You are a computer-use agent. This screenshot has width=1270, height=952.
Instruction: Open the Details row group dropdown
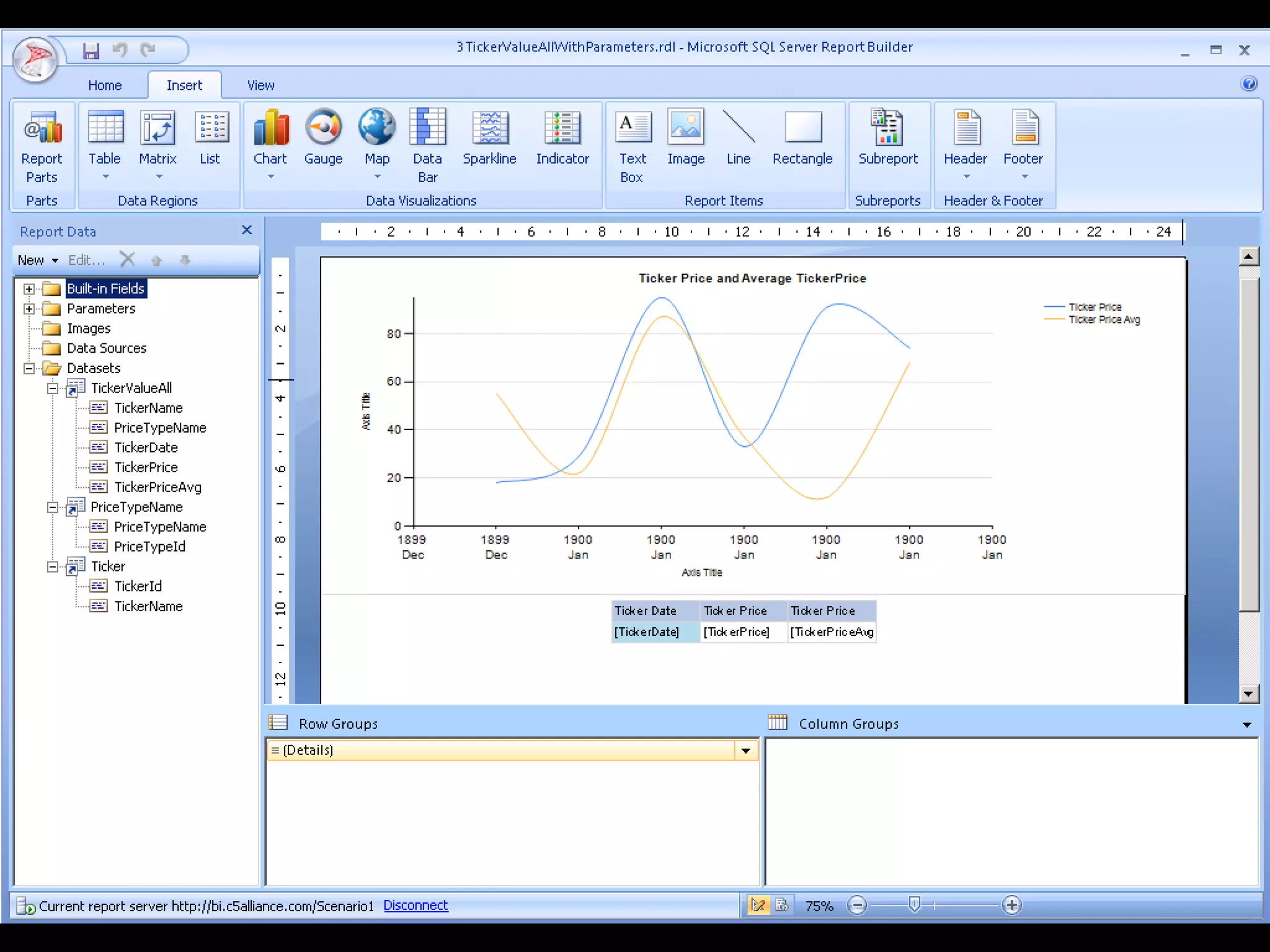point(745,751)
